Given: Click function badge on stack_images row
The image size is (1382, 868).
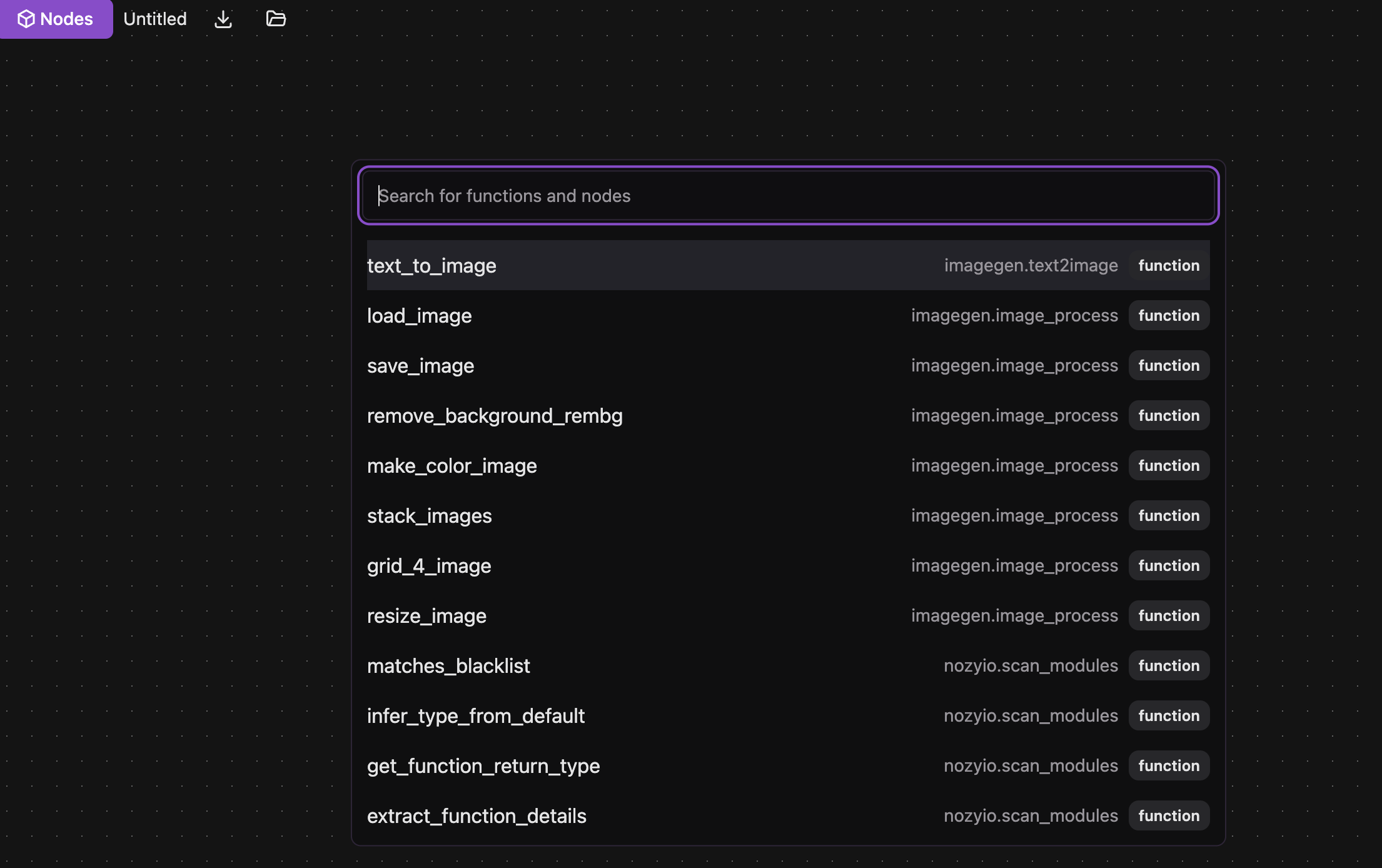Looking at the screenshot, I should click(x=1169, y=515).
